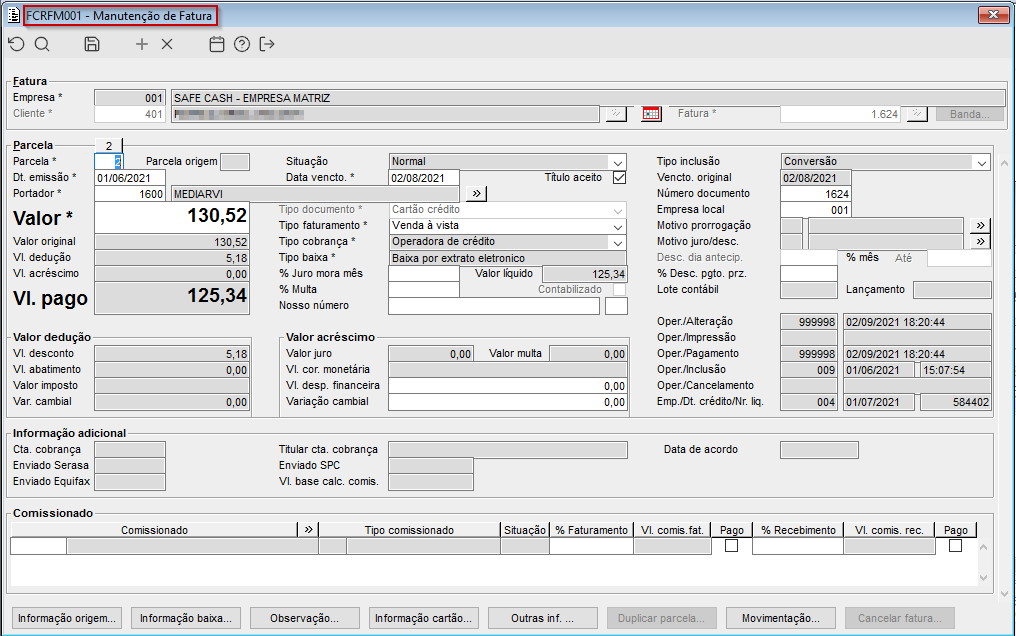Click the SAFE CASH - EMPRESA MATRIZ field

pyautogui.click(x=588, y=98)
